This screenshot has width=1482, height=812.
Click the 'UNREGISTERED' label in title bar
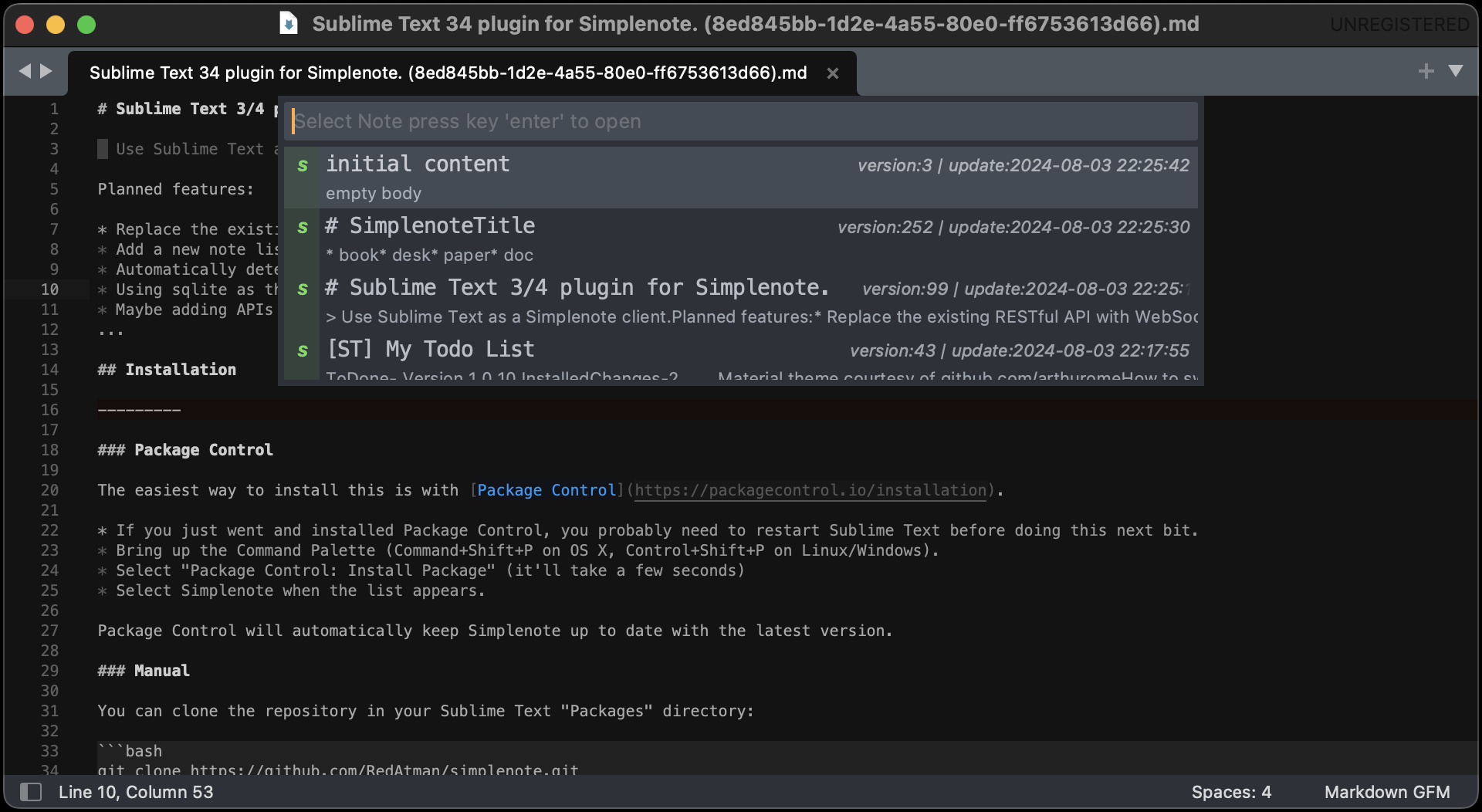tap(1399, 25)
